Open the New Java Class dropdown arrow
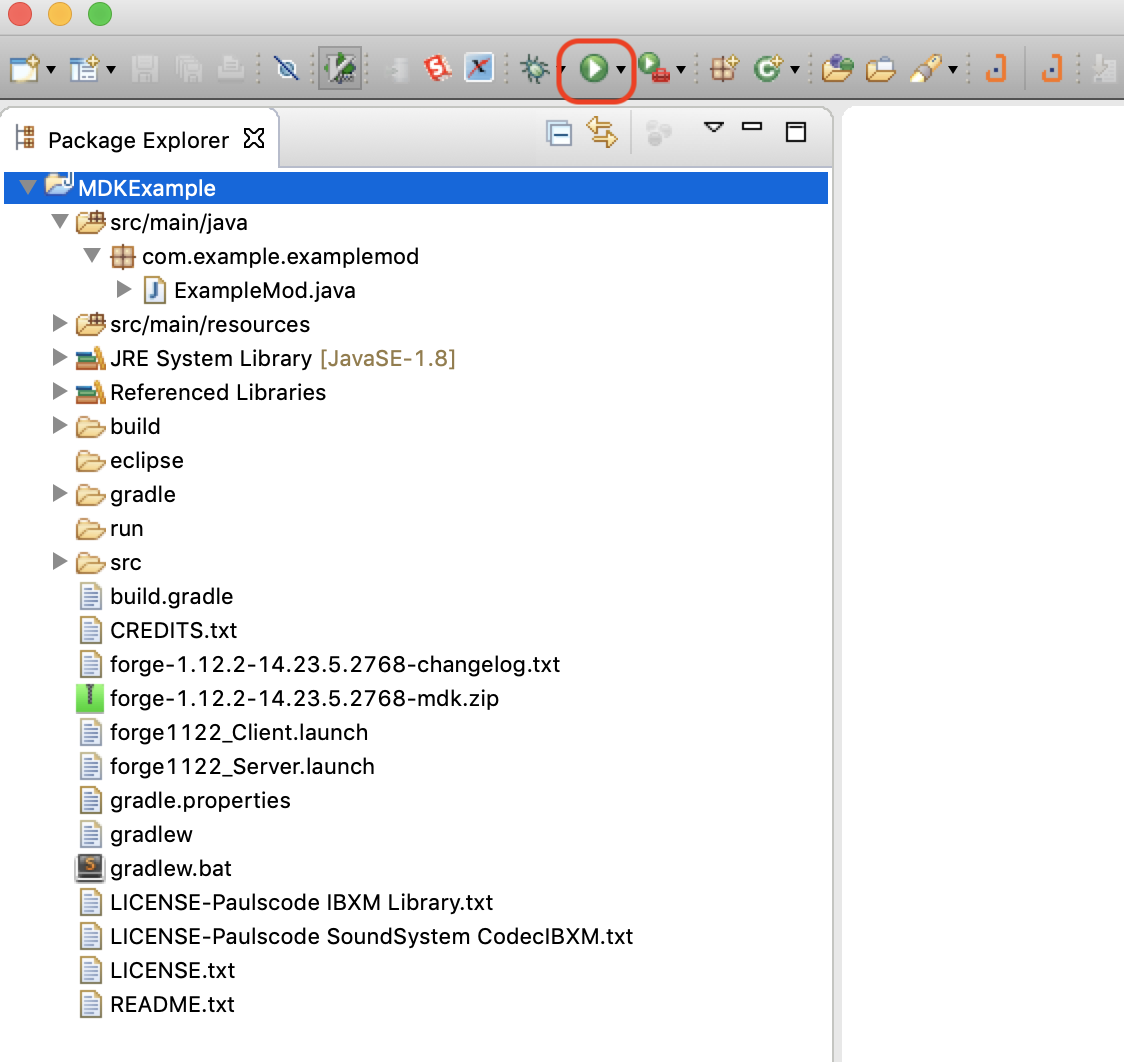 click(795, 70)
